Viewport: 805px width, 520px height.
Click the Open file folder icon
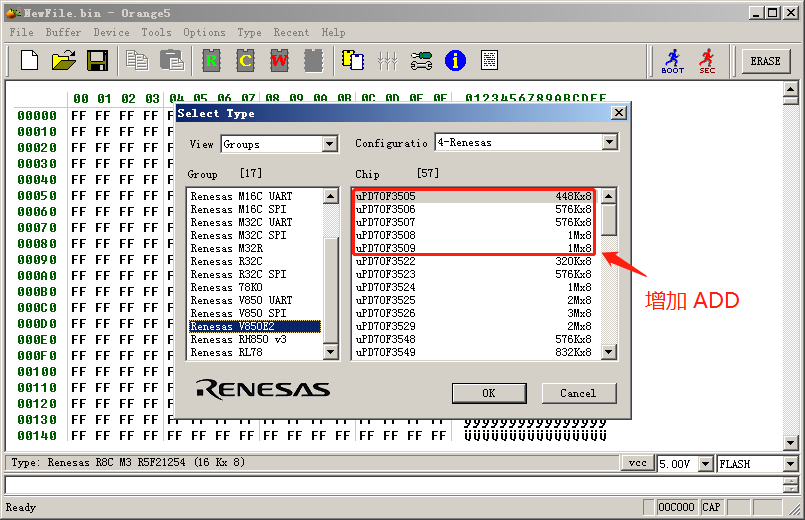tap(63, 61)
